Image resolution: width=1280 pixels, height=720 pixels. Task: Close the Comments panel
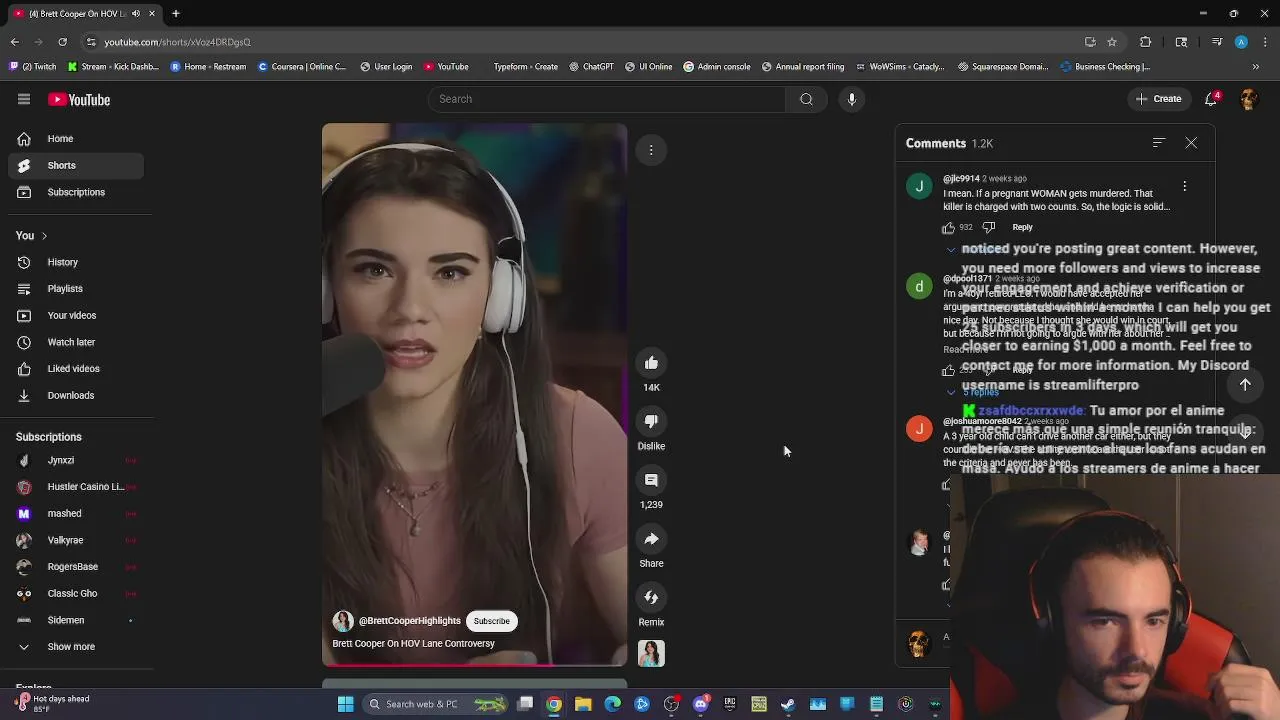pyautogui.click(x=1191, y=143)
